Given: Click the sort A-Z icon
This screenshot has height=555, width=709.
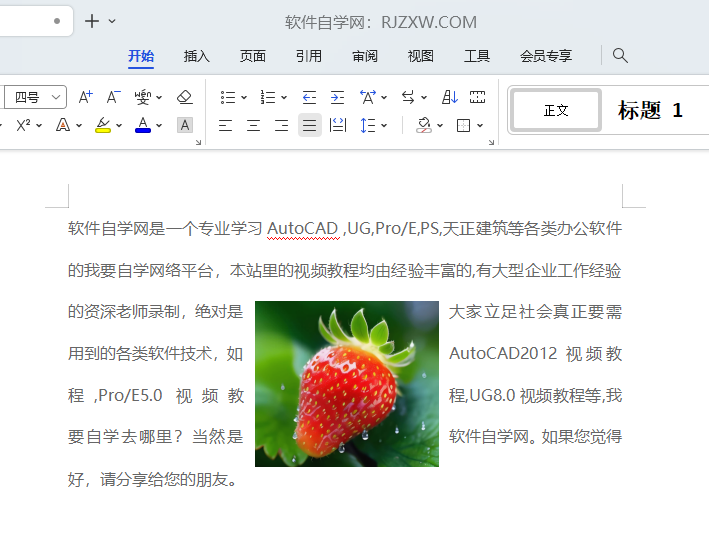Looking at the screenshot, I should (x=449, y=97).
